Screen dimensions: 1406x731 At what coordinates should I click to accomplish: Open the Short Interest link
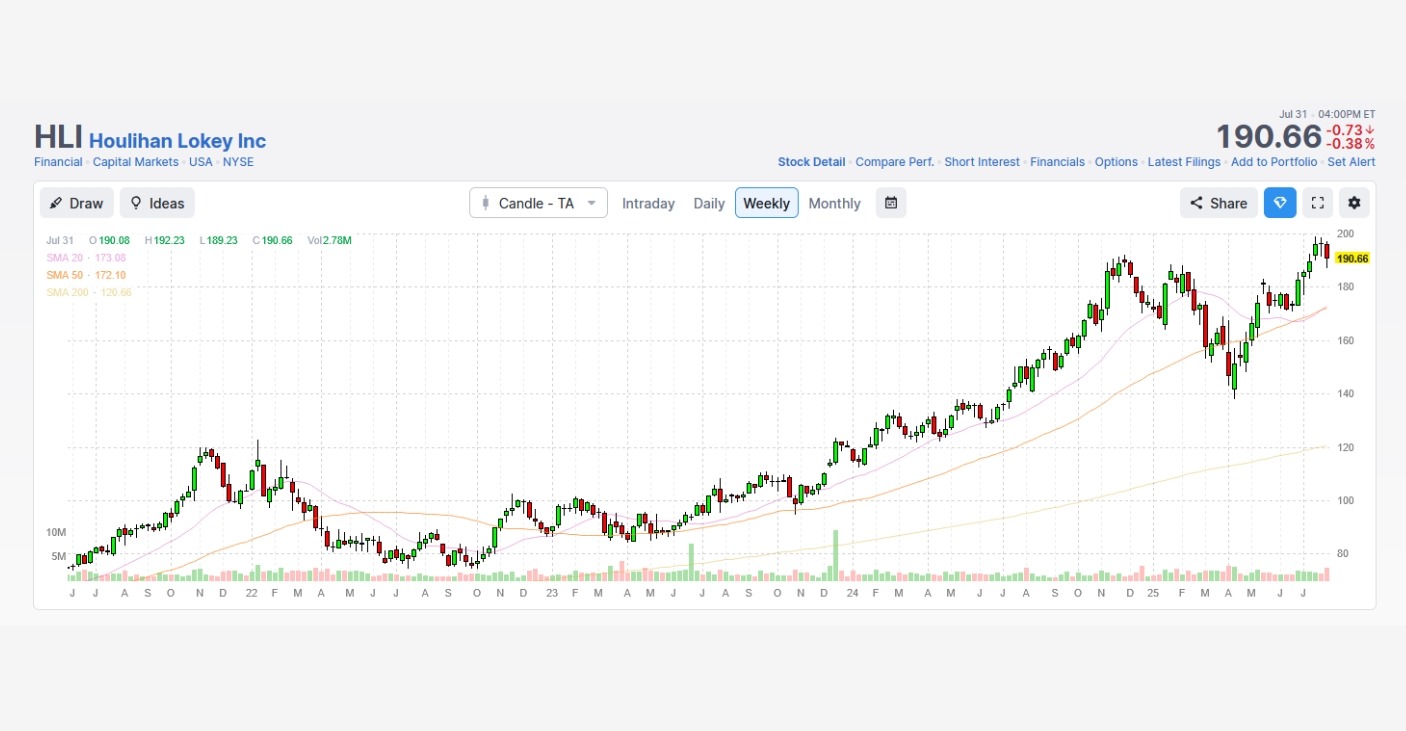(x=982, y=162)
